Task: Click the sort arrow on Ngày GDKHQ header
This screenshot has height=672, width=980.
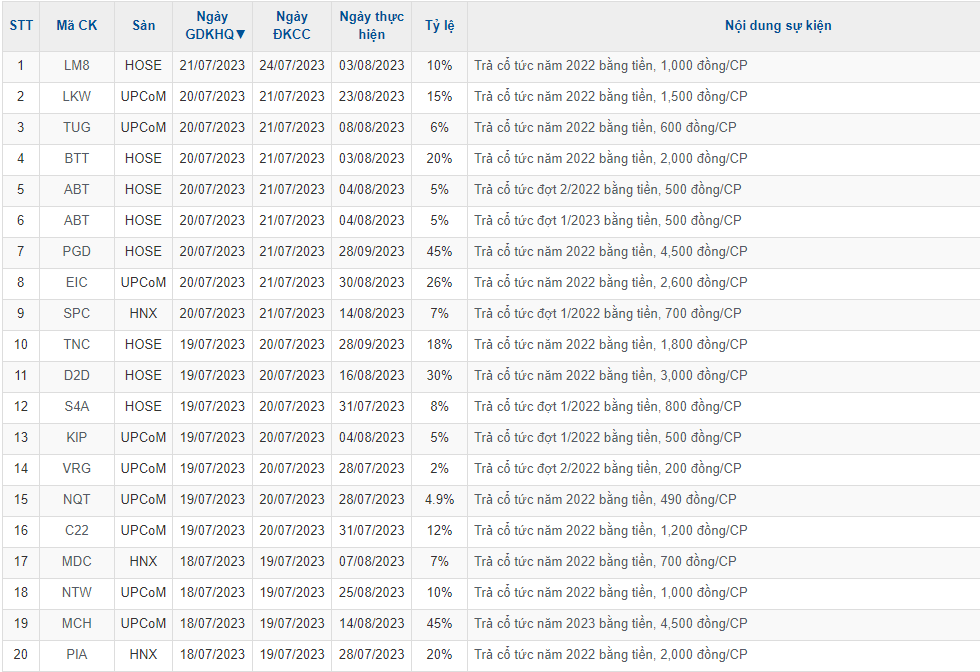Action: (240, 34)
